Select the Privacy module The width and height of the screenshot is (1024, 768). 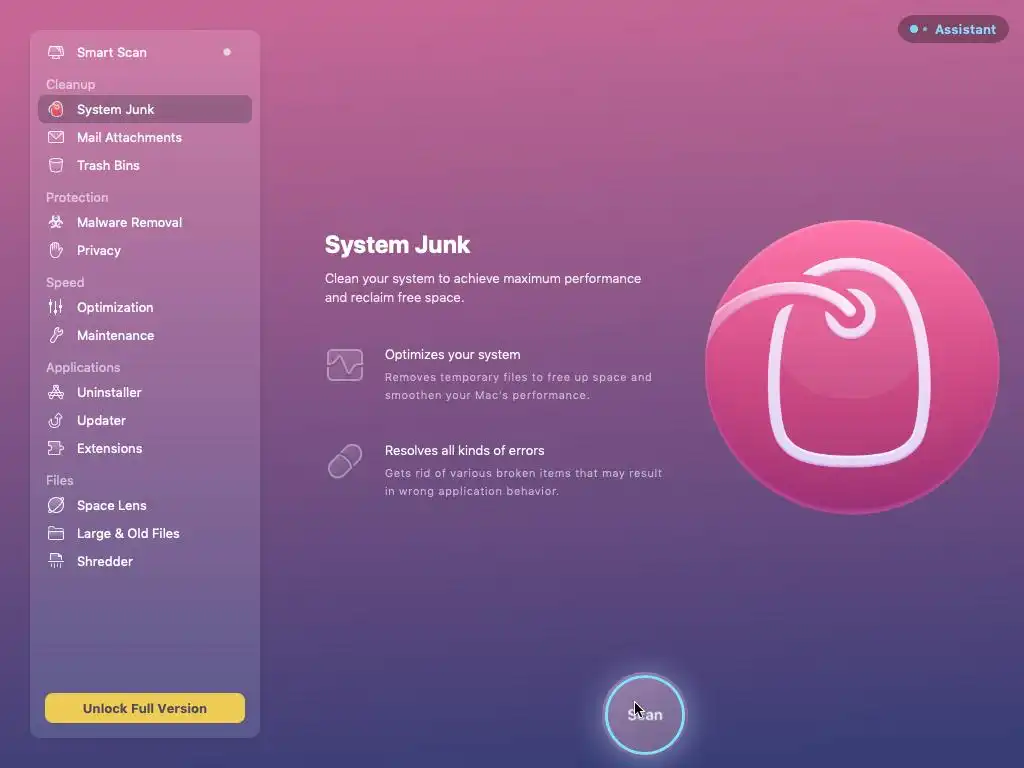145,250
